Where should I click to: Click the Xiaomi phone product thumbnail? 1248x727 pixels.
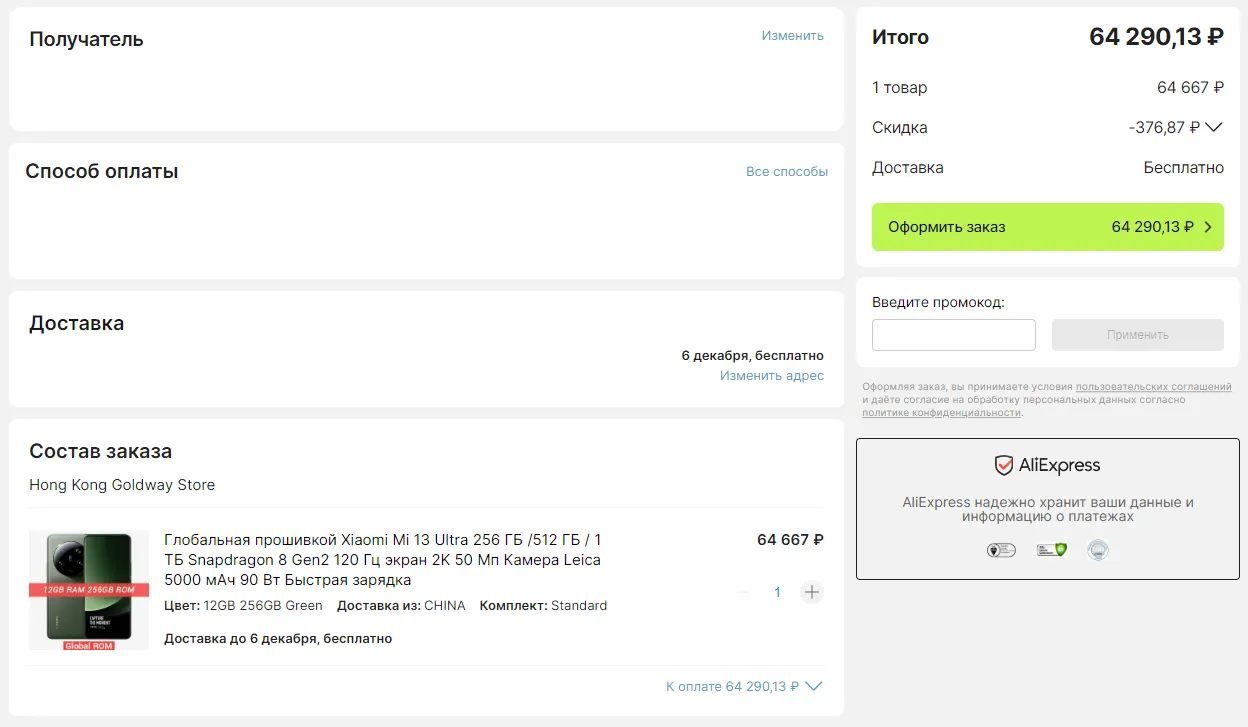(89, 591)
